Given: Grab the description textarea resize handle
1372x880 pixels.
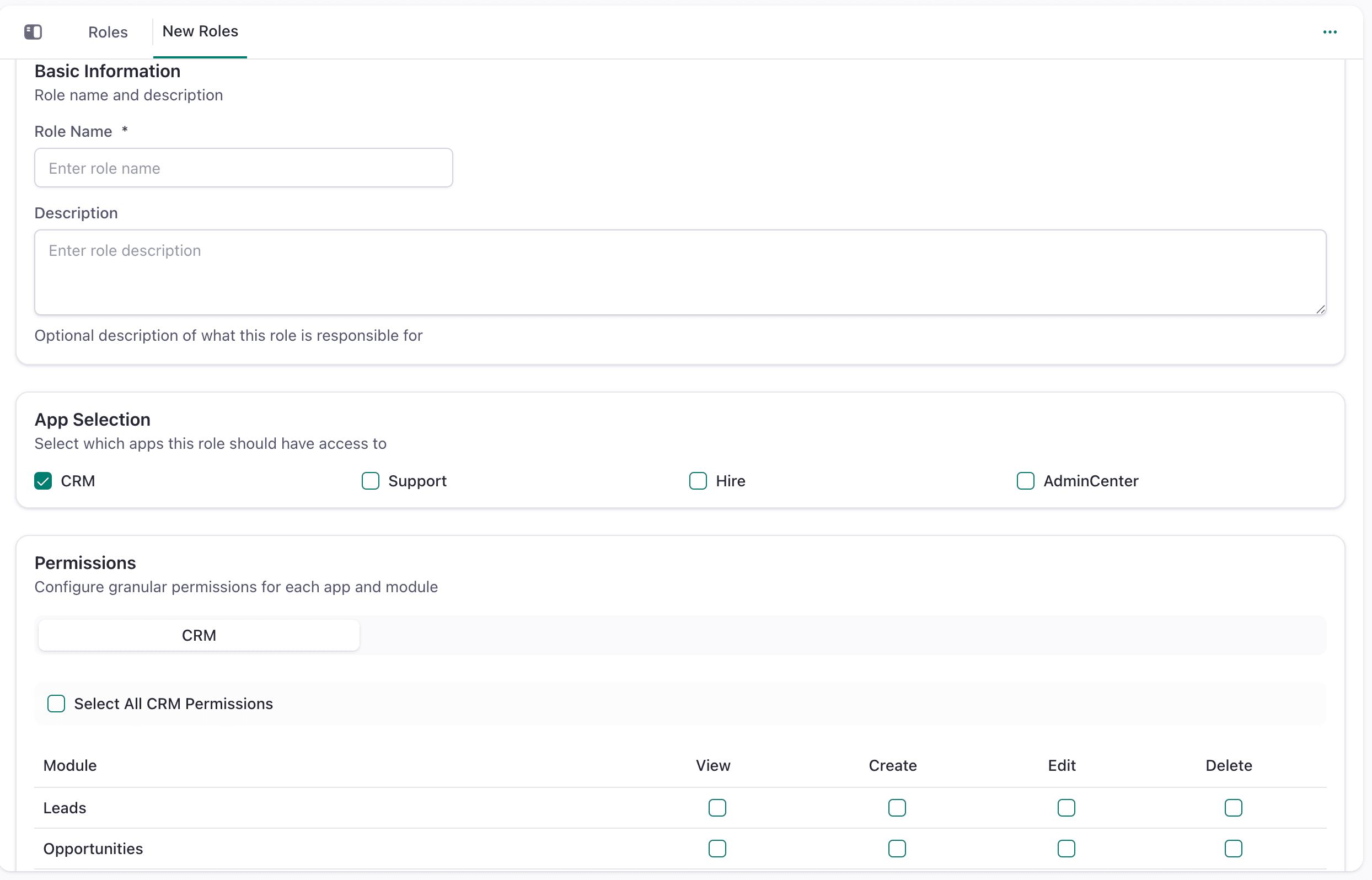Looking at the screenshot, I should point(1320,309).
